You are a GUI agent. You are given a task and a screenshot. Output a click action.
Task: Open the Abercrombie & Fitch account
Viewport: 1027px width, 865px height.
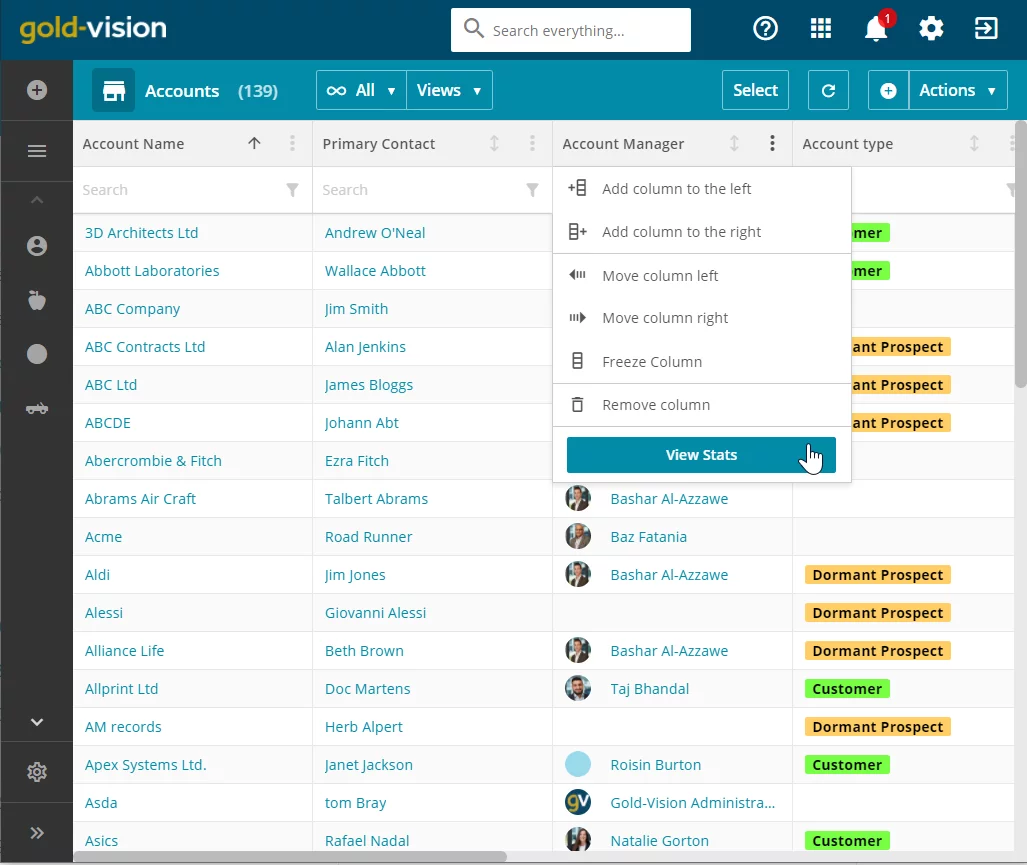coord(153,461)
